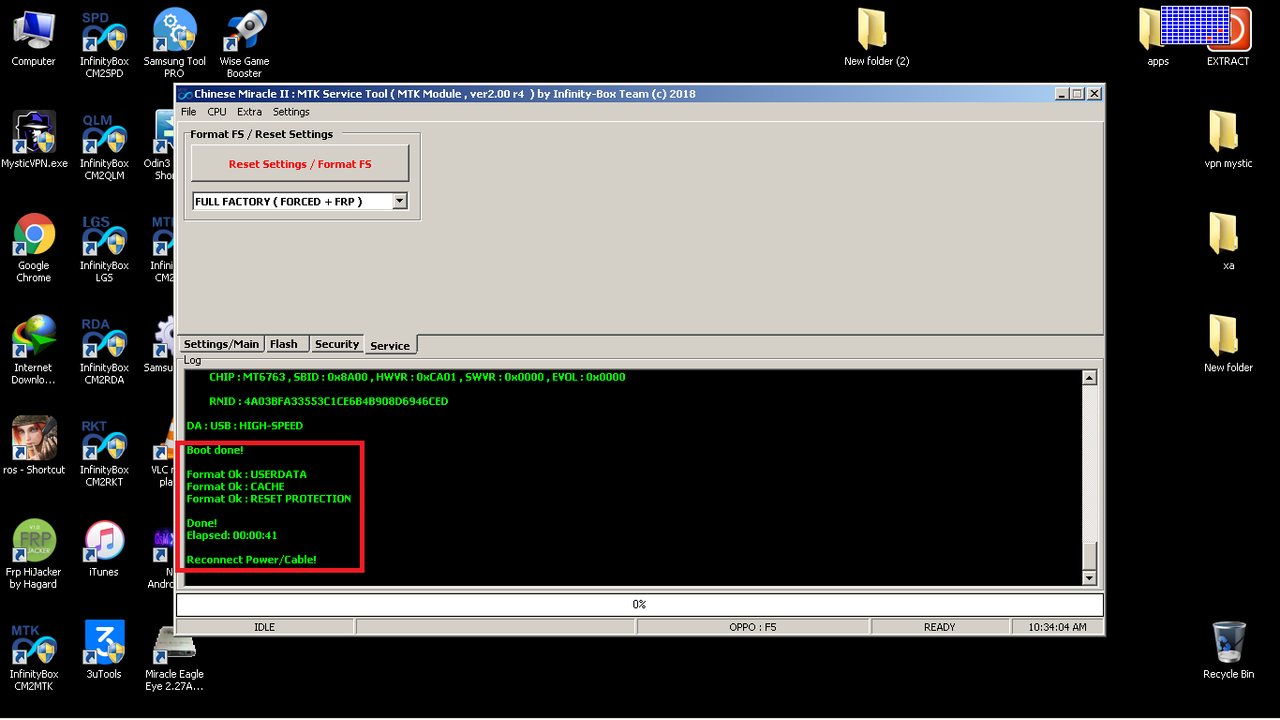
Task: Launch Wise Game Booster
Action: tap(244, 44)
